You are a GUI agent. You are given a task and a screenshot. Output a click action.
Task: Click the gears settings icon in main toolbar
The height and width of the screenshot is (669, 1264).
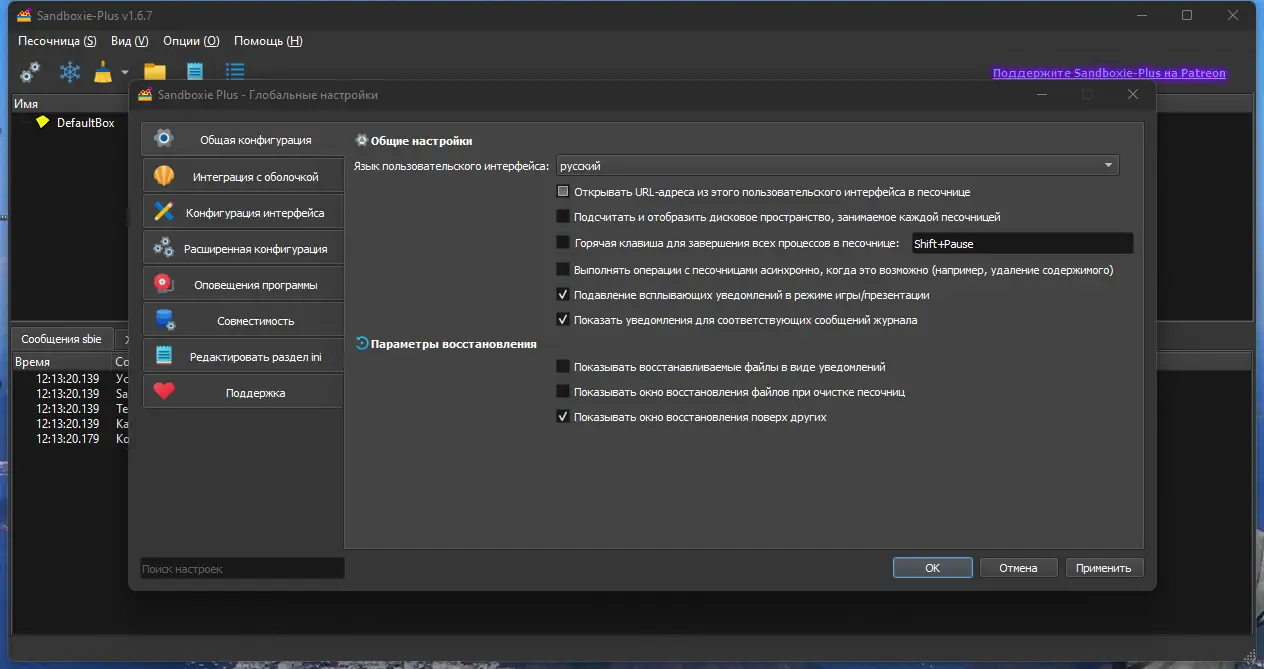pyautogui.click(x=30, y=72)
